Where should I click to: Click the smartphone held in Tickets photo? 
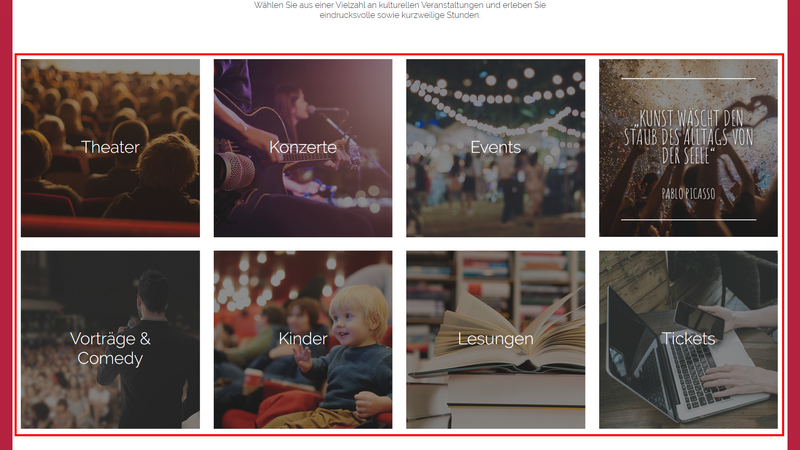coord(699,319)
